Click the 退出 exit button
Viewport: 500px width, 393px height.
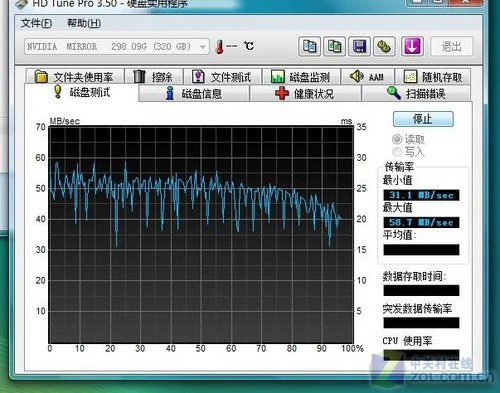point(452,46)
